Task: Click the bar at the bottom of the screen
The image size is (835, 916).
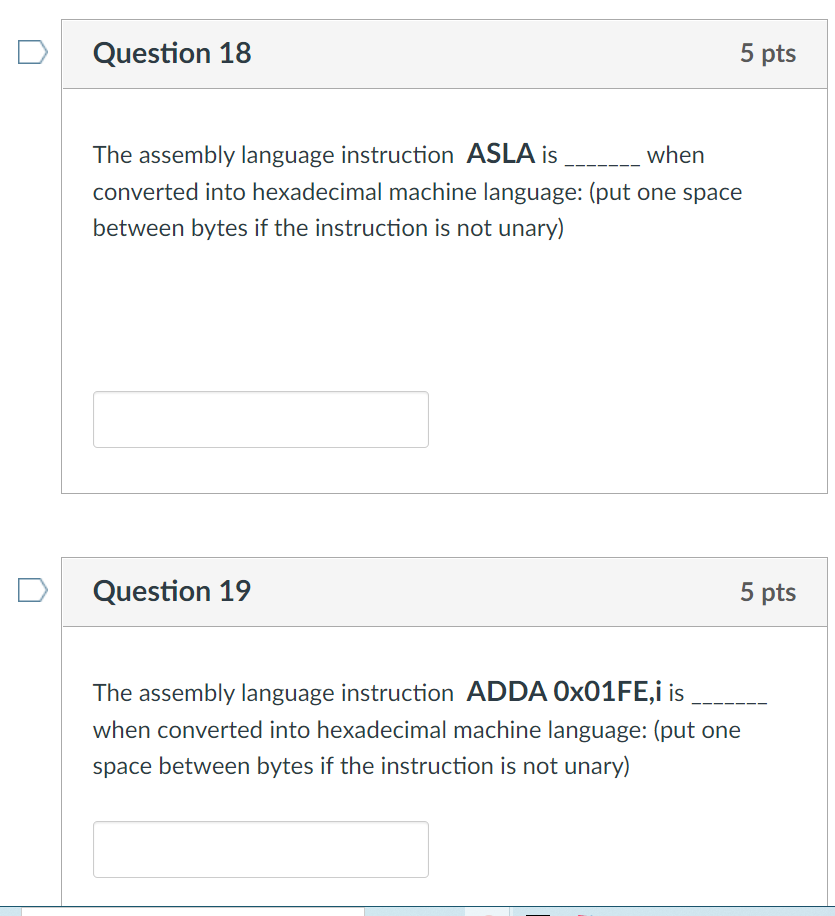Action: pyautogui.click(x=417, y=910)
